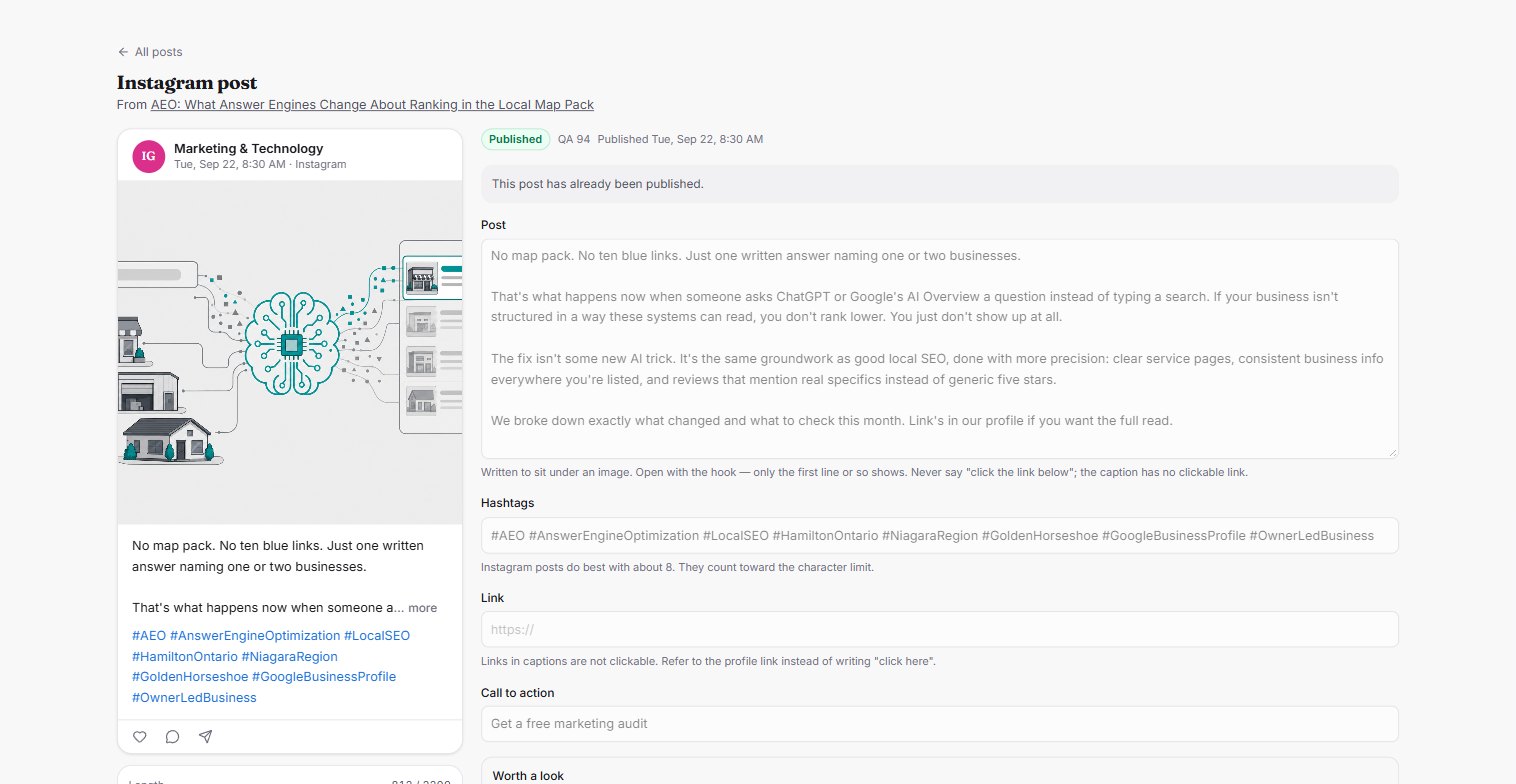Viewport: 1516px width, 784px height.
Task: Click the 'Worth a look' panel heading
Action: [x=528, y=776]
